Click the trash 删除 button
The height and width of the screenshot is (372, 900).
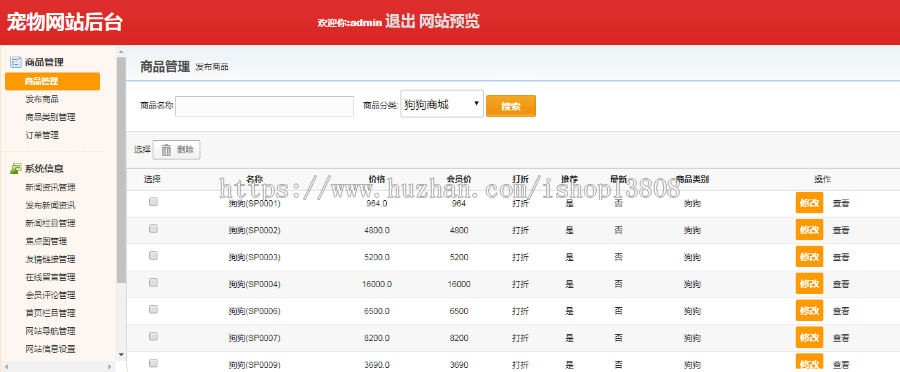(x=177, y=150)
